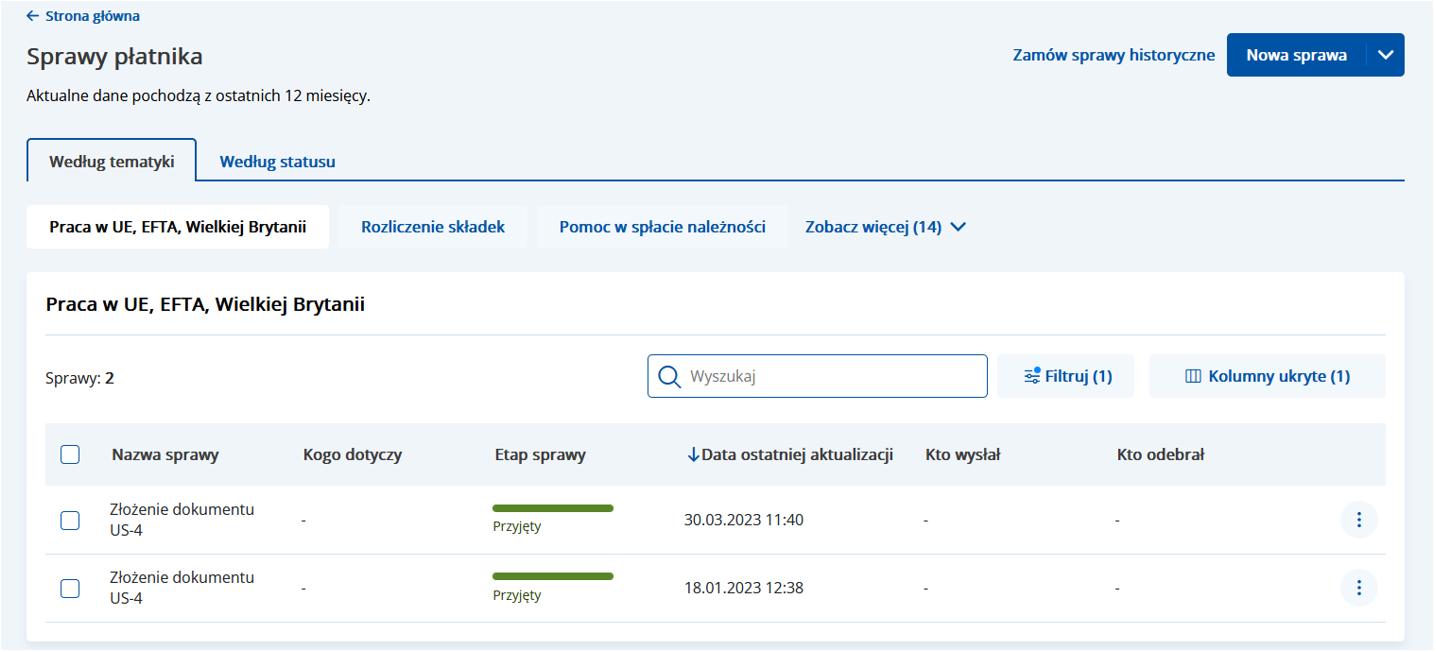Click the filter sliders icon in Filtruj
1436x652 pixels.
(x=1032, y=376)
